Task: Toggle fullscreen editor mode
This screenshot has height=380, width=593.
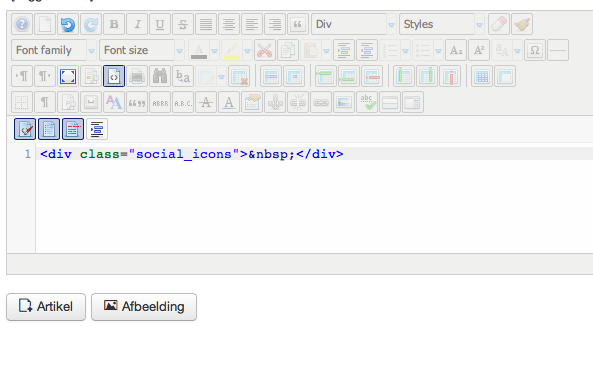Action: pos(68,76)
